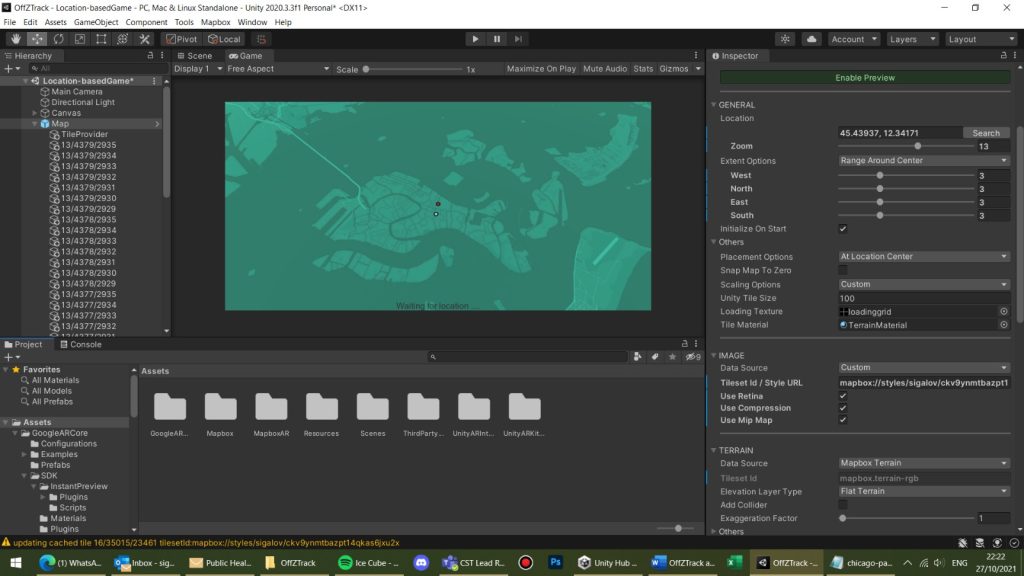The height and width of the screenshot is (576, 1024).
Task: Open Extent Options dropdown
Action: tap(923, 161)
